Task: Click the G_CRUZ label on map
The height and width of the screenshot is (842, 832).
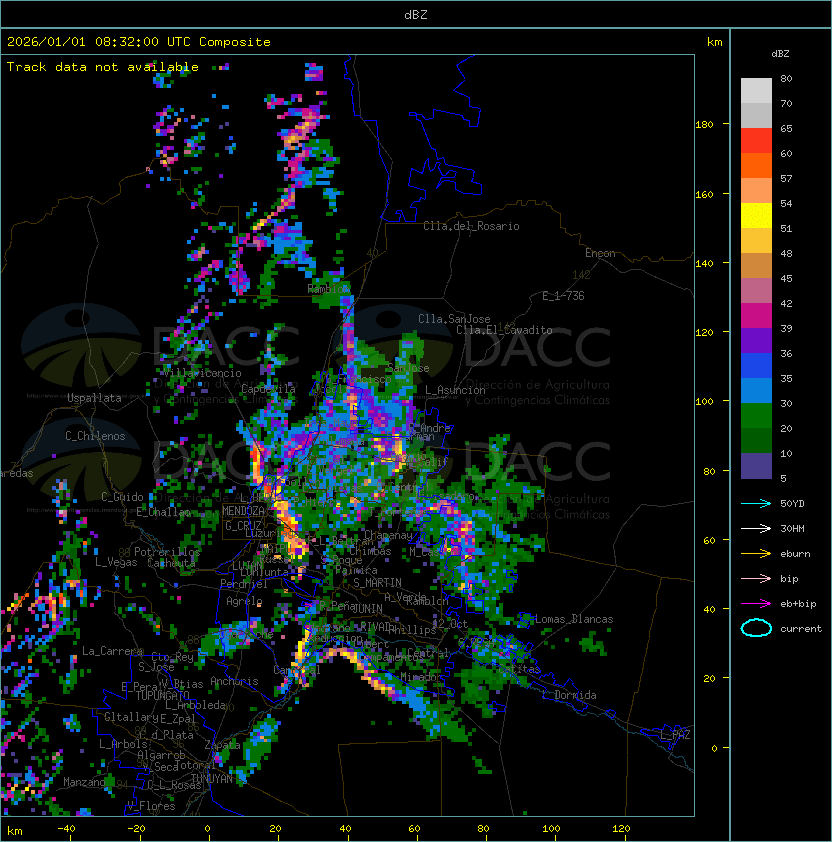Action: (x=243, y=526)
